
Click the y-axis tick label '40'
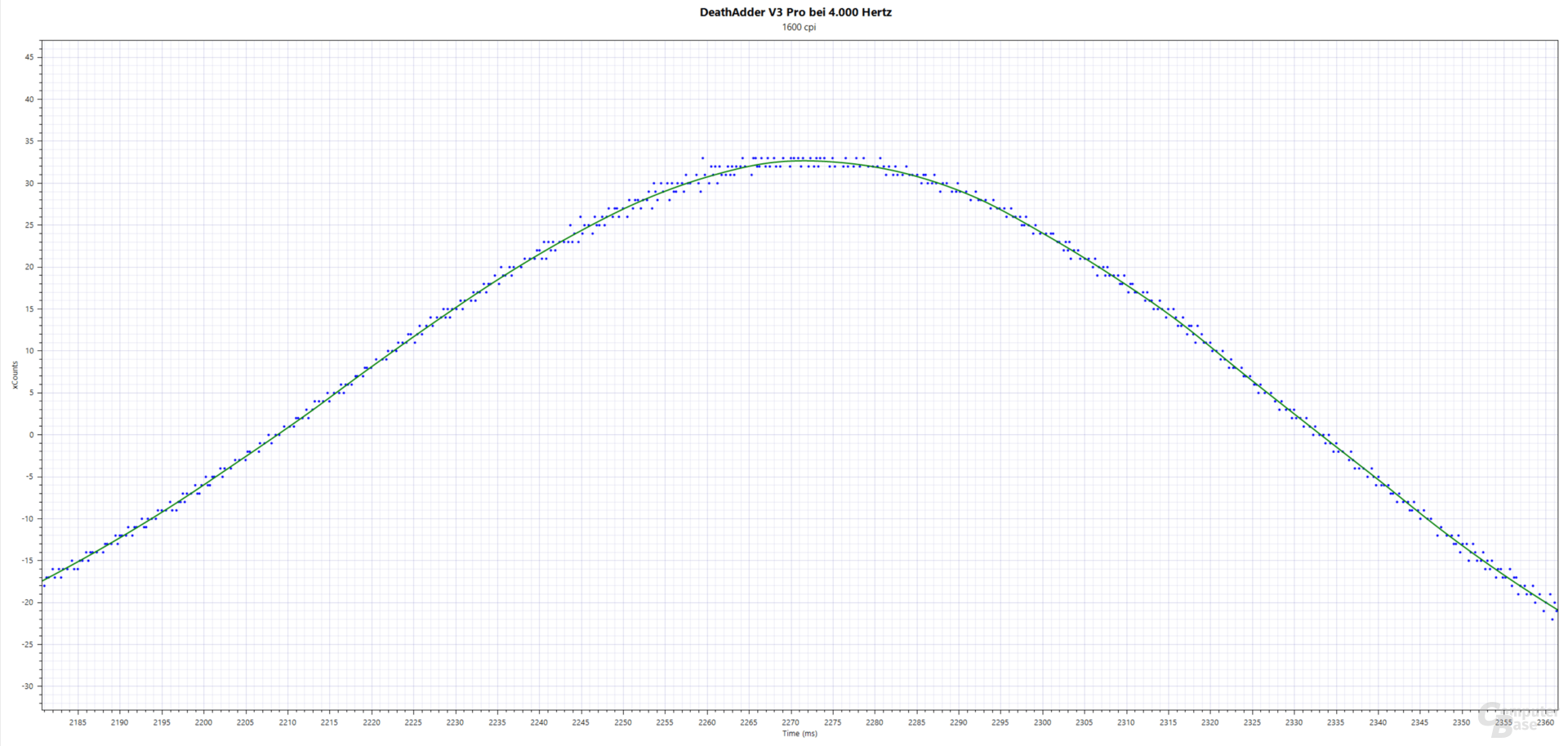pos(29,100)
